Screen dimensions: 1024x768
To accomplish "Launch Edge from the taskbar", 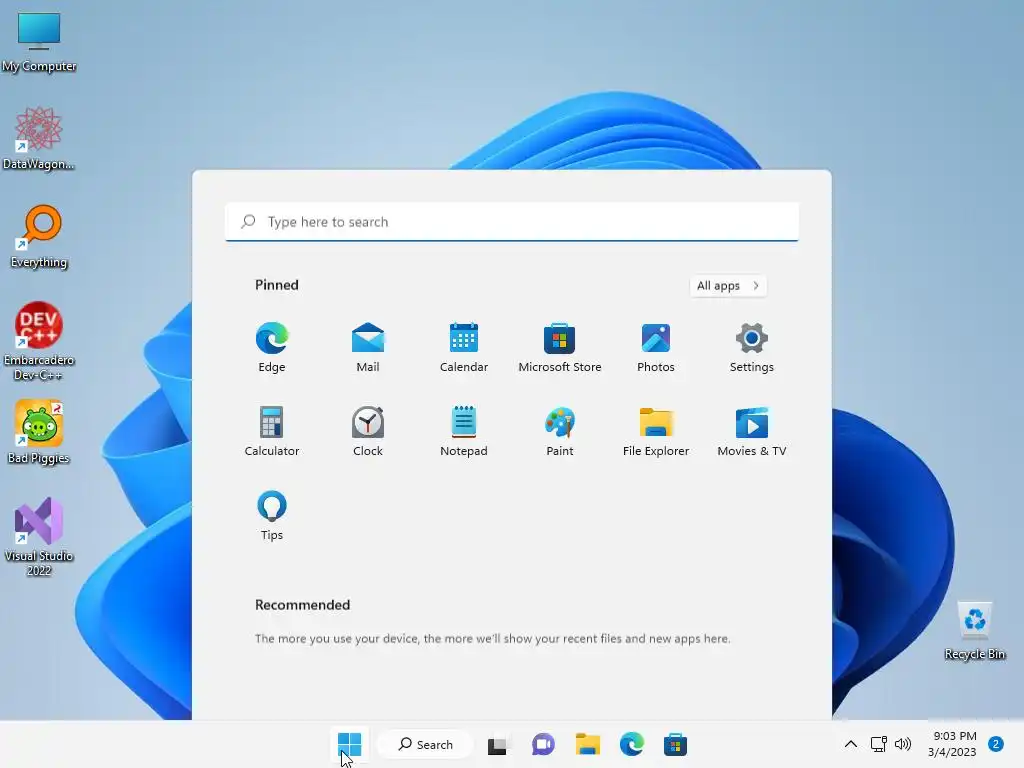I will pyautogui.click(x=632, y=744).
